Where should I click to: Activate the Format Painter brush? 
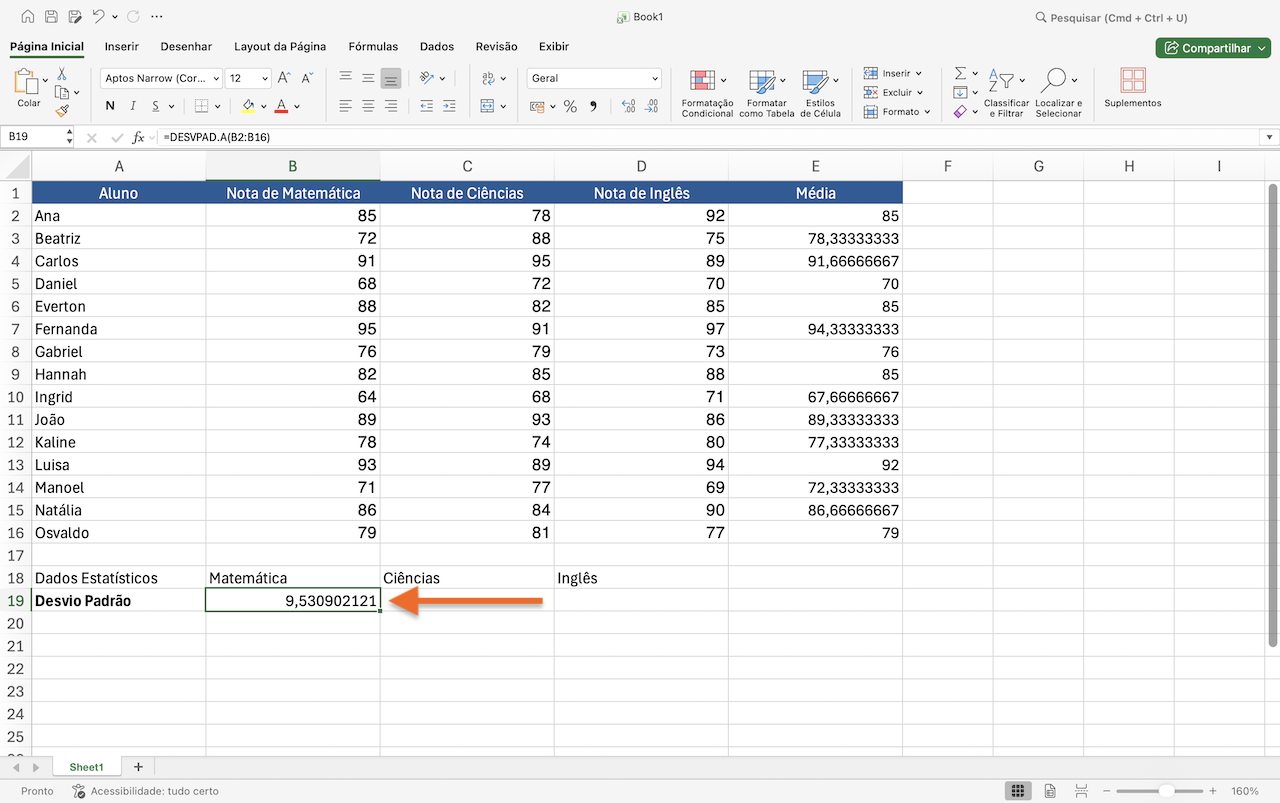61,111
